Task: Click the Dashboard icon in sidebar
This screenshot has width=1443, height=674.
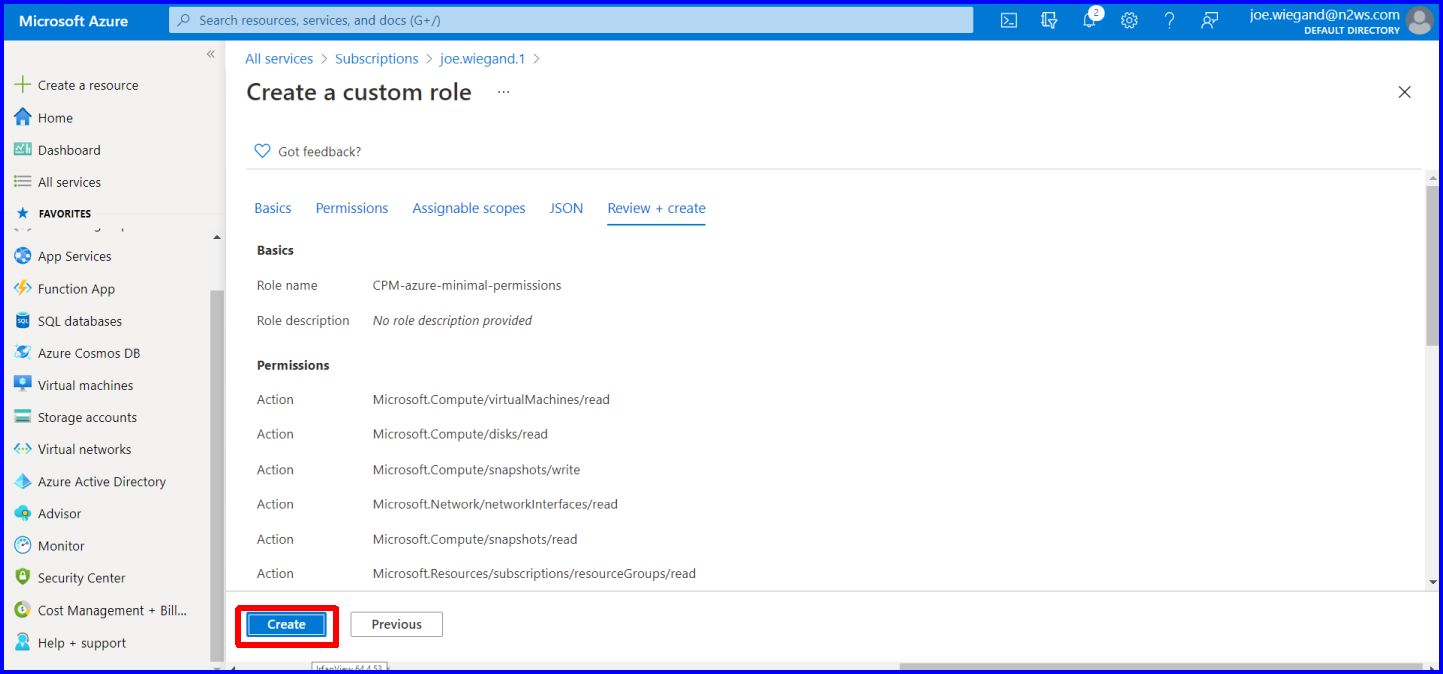Action: coord(22,150)
